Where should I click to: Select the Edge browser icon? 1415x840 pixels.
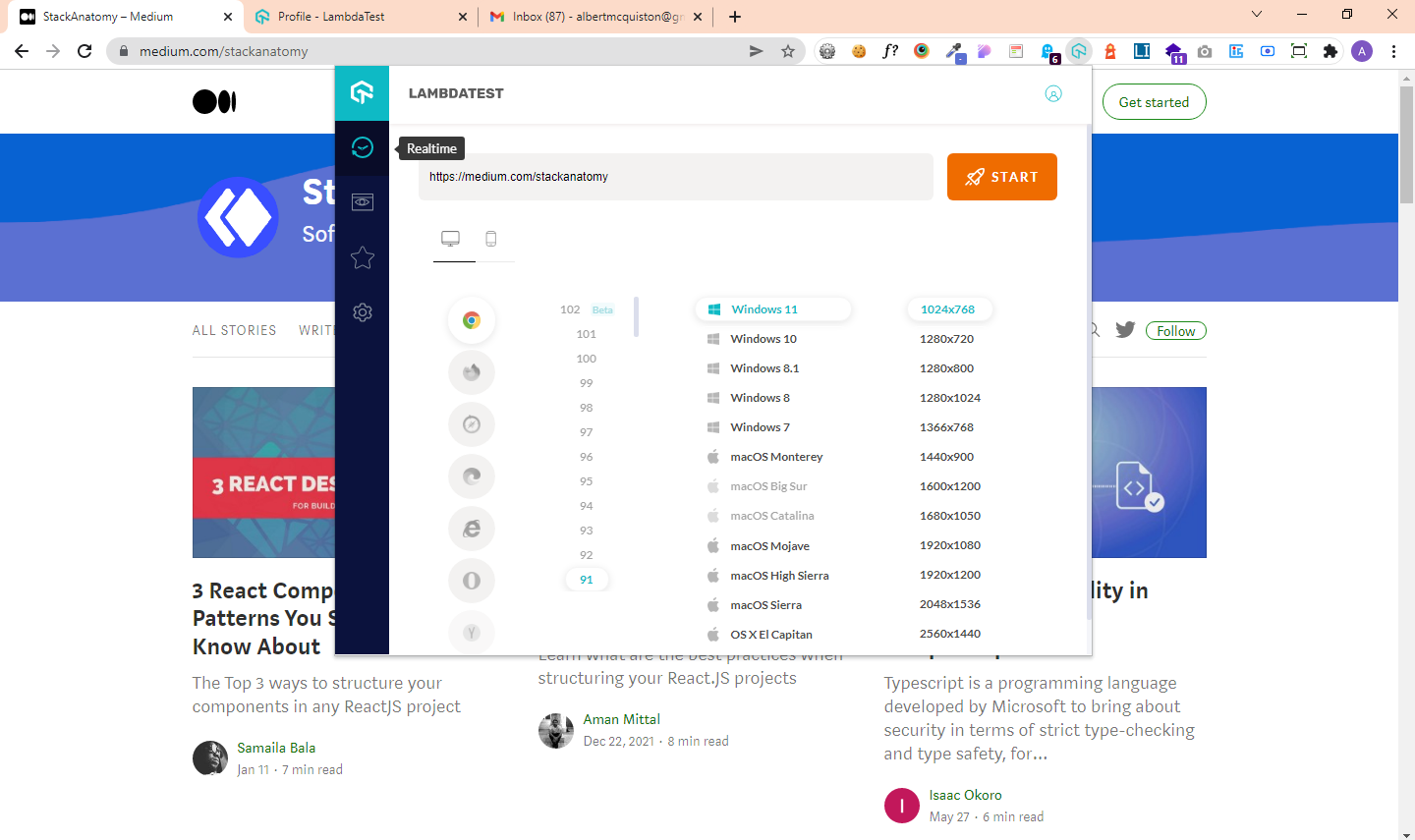472,476
